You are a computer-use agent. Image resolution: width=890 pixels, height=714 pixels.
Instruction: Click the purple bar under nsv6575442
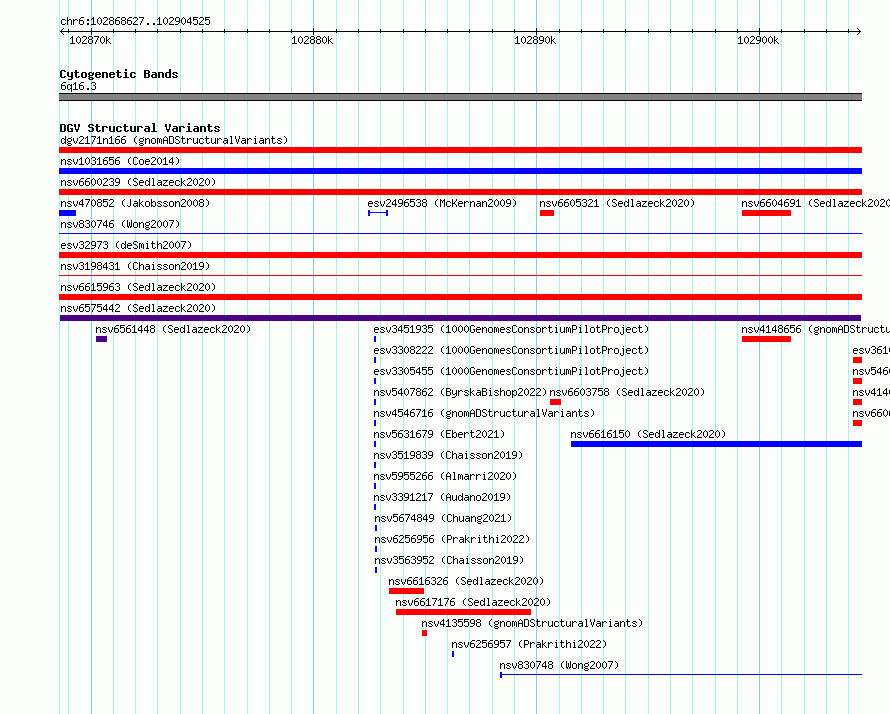coord(460,318)
